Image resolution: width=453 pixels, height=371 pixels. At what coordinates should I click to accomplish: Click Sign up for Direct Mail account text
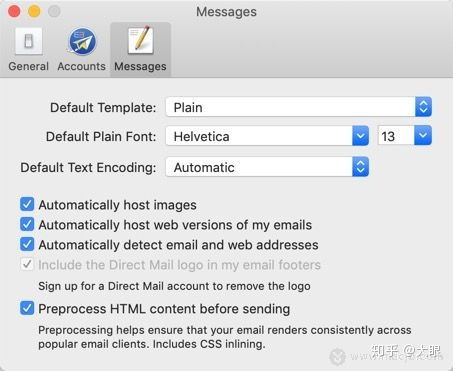coord(174,286)
